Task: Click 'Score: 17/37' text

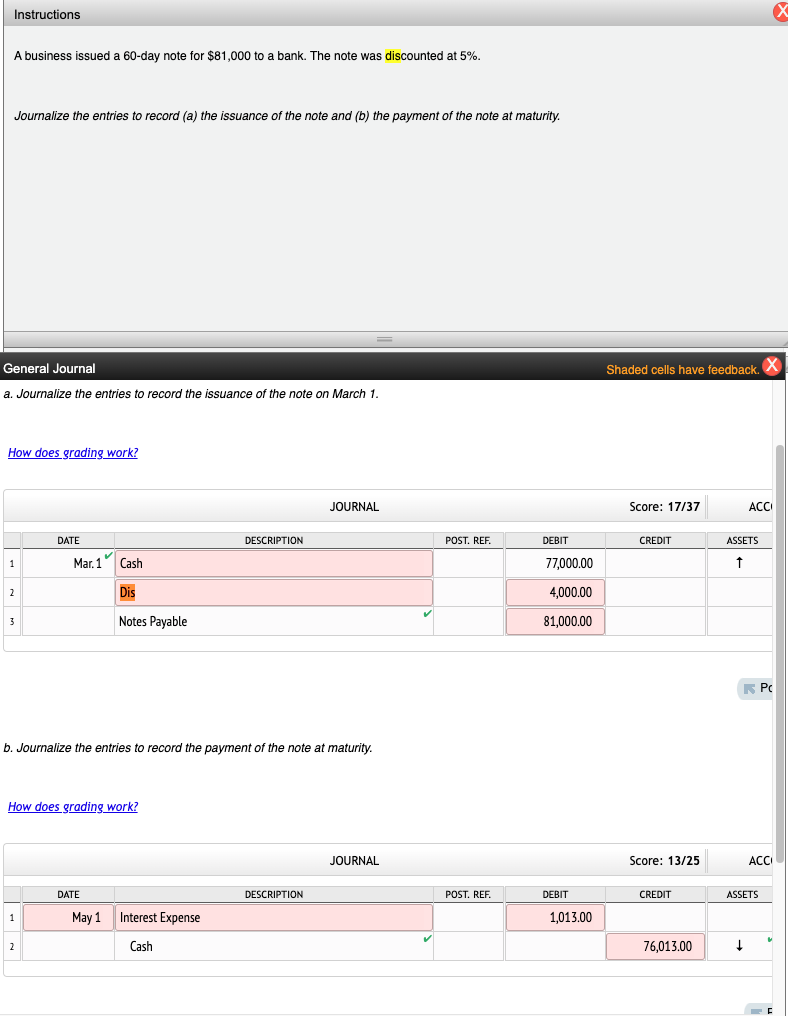Action: (x=664, y=507)
